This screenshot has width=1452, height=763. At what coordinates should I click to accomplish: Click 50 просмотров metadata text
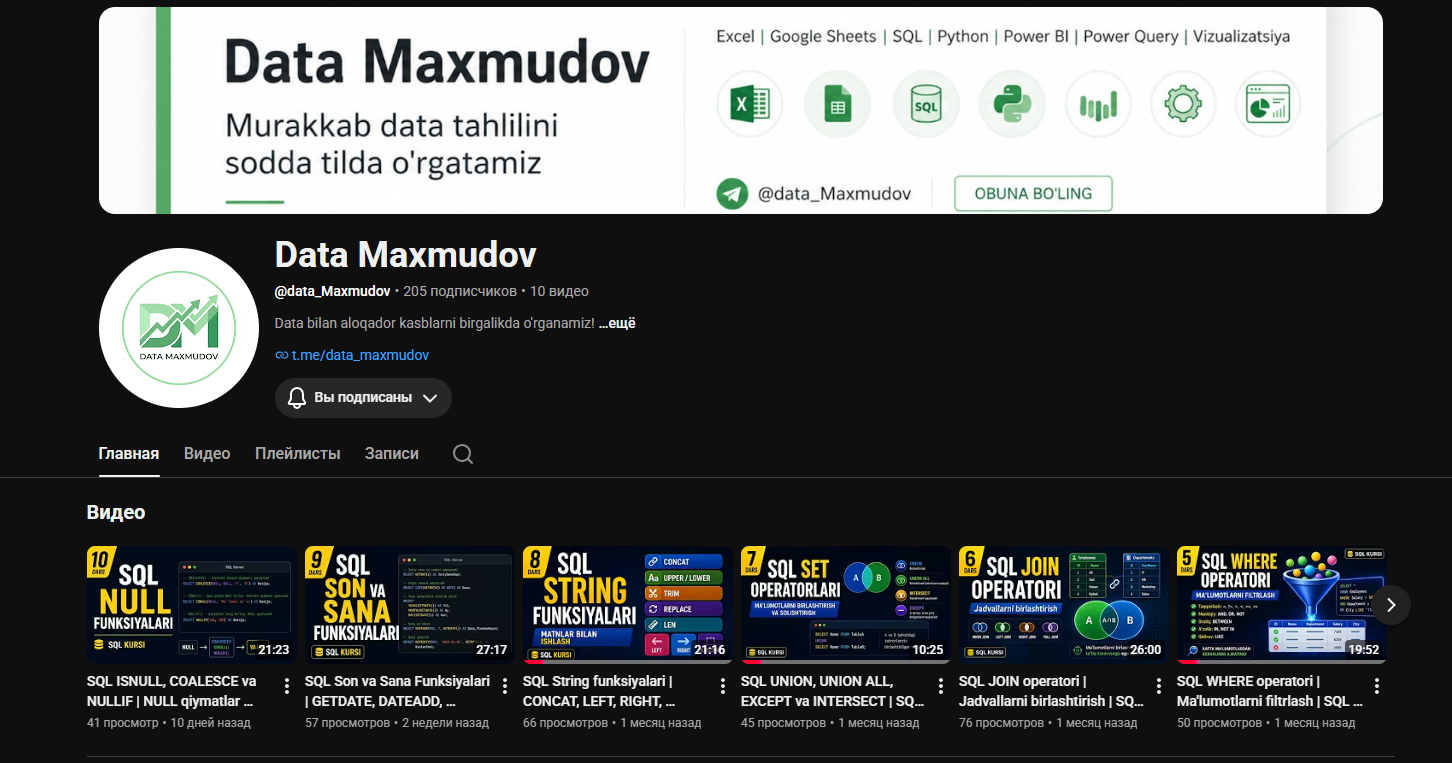[x=1219, y=722]
